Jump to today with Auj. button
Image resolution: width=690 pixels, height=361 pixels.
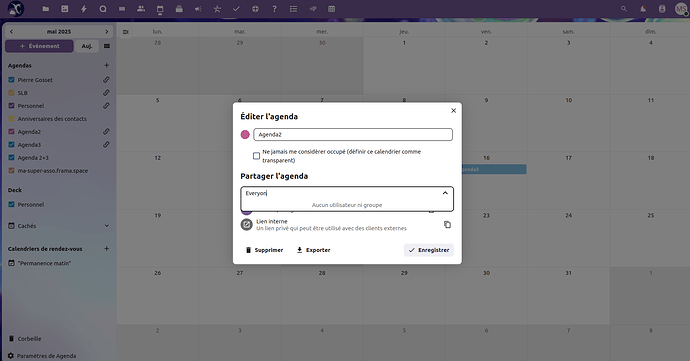point(87,46)
